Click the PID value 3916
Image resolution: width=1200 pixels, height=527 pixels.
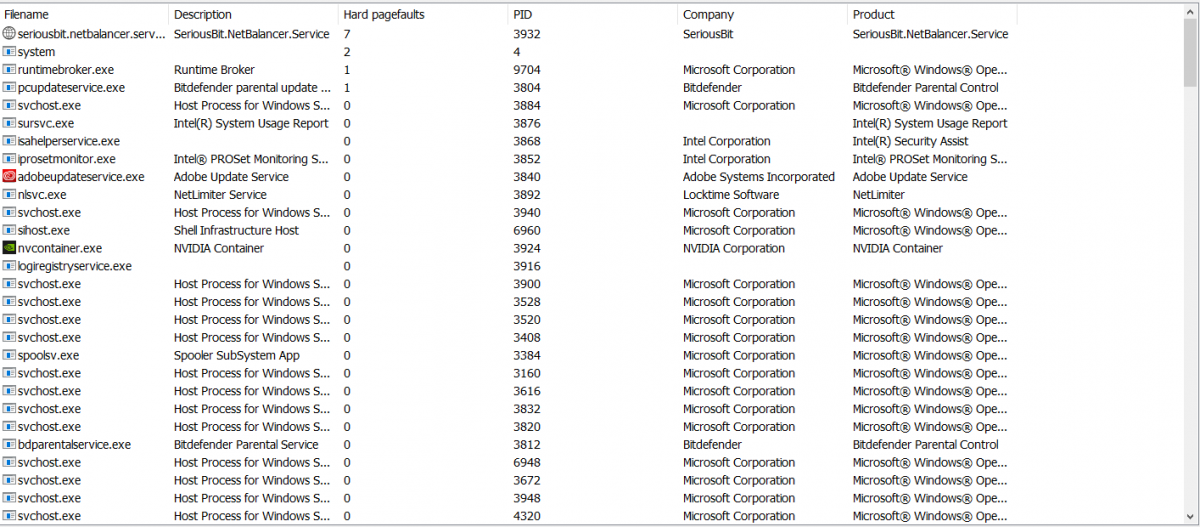[x=526, y=266]
